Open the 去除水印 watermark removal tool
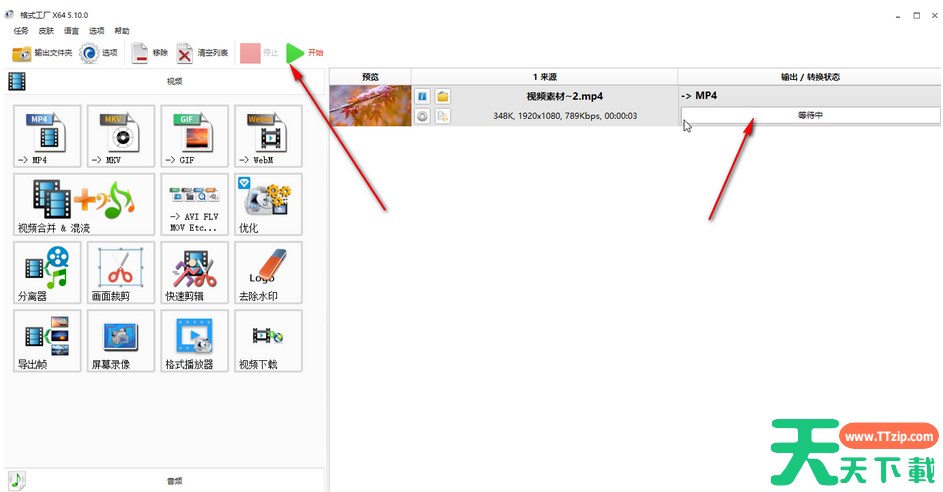This screenshot has width=943, height=492. coord(268,272)
